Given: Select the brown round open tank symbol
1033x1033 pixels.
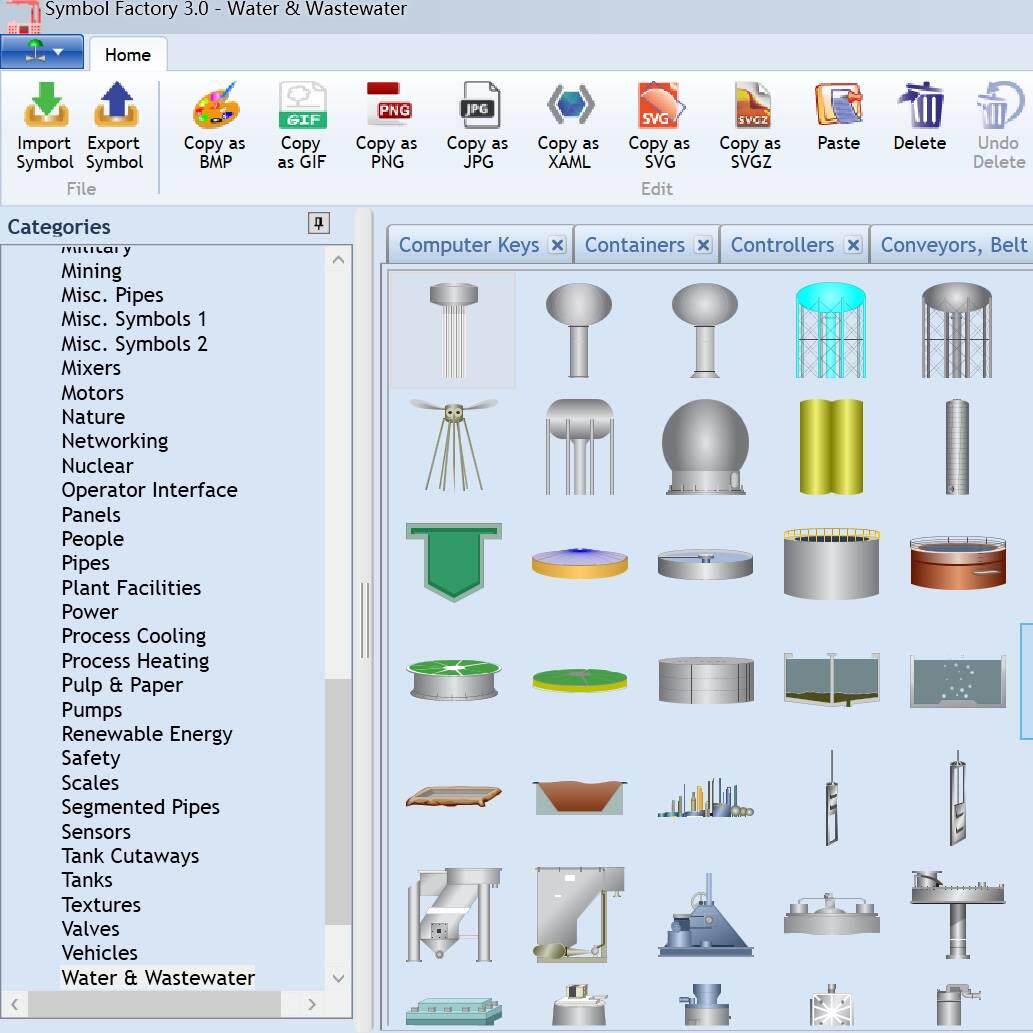Looking at the screenshot, I should pos(957,562).
